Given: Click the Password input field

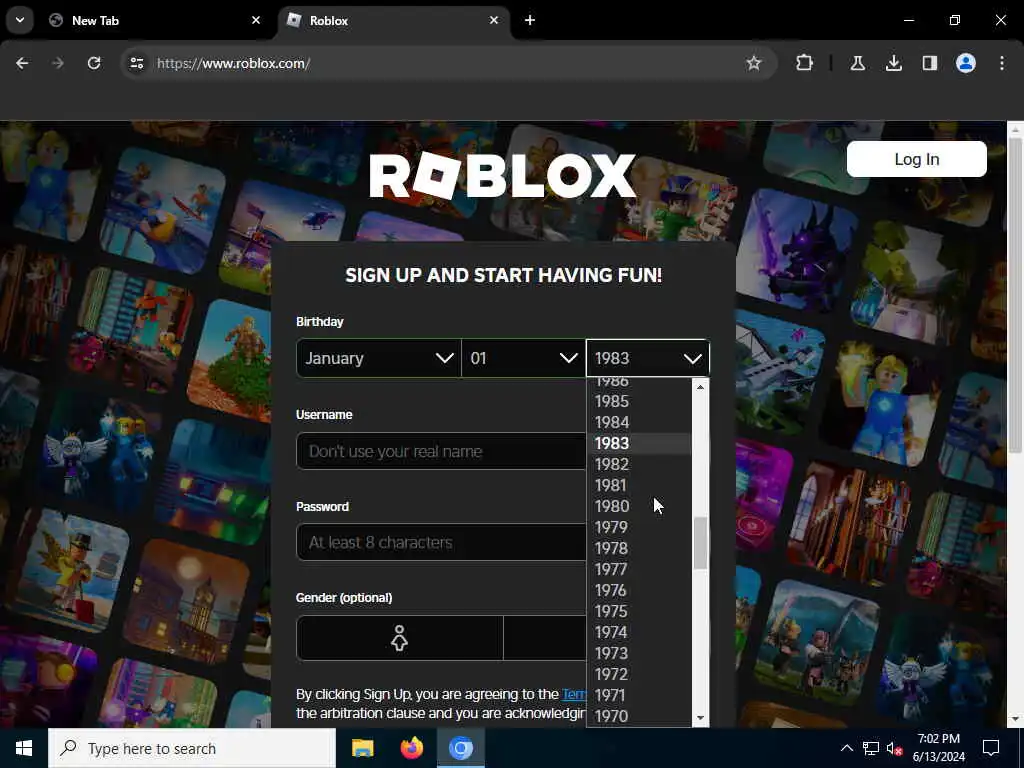Looking at the screenshot, I should [441, 542].
